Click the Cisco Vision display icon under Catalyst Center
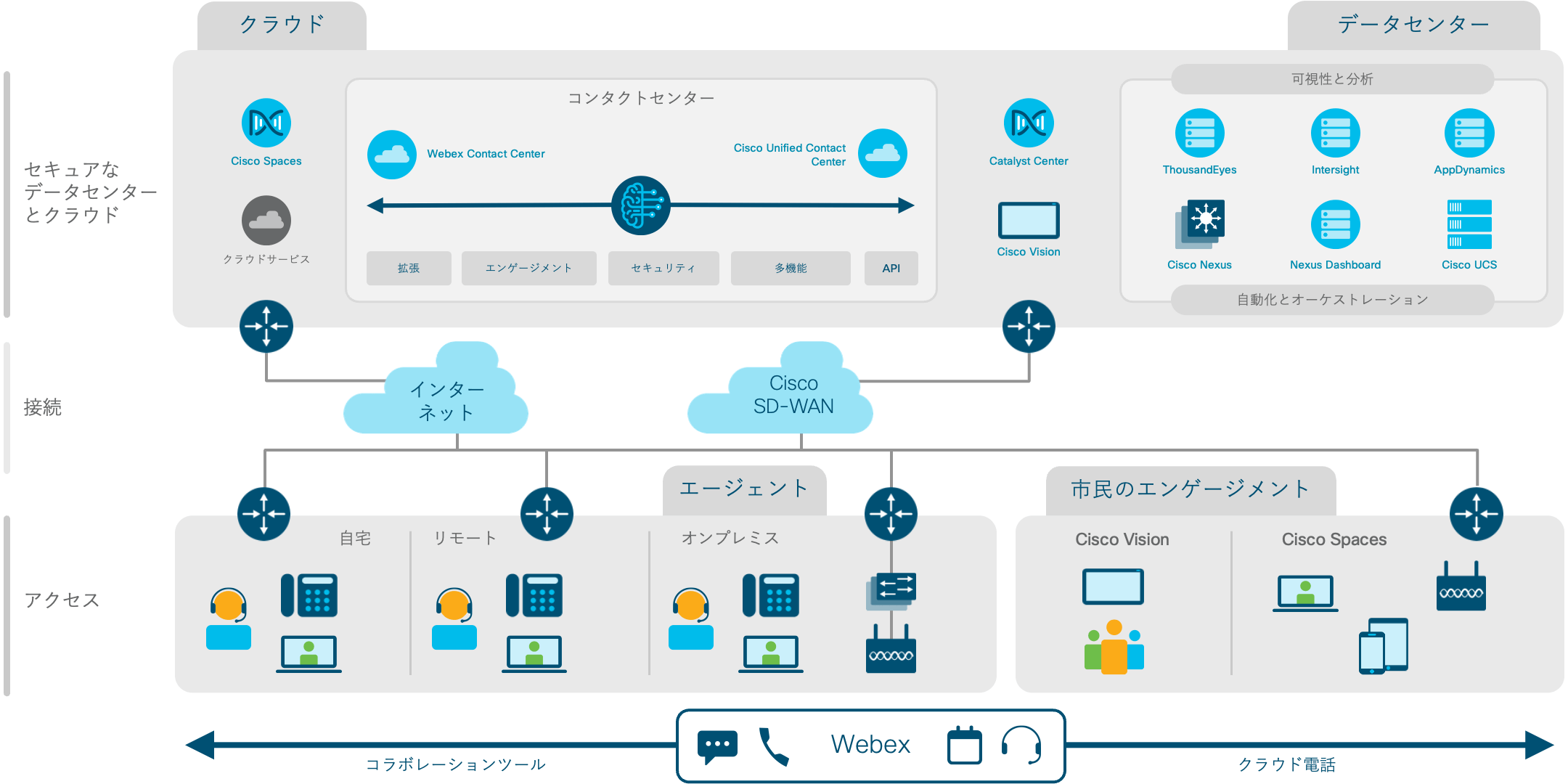 click(x=1029, y=221)
